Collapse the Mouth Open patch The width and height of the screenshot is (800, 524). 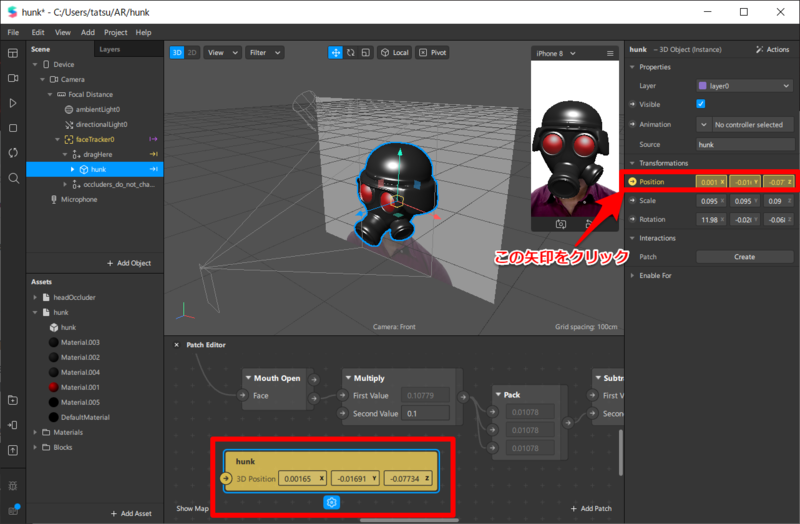click(x=248, y=378)
